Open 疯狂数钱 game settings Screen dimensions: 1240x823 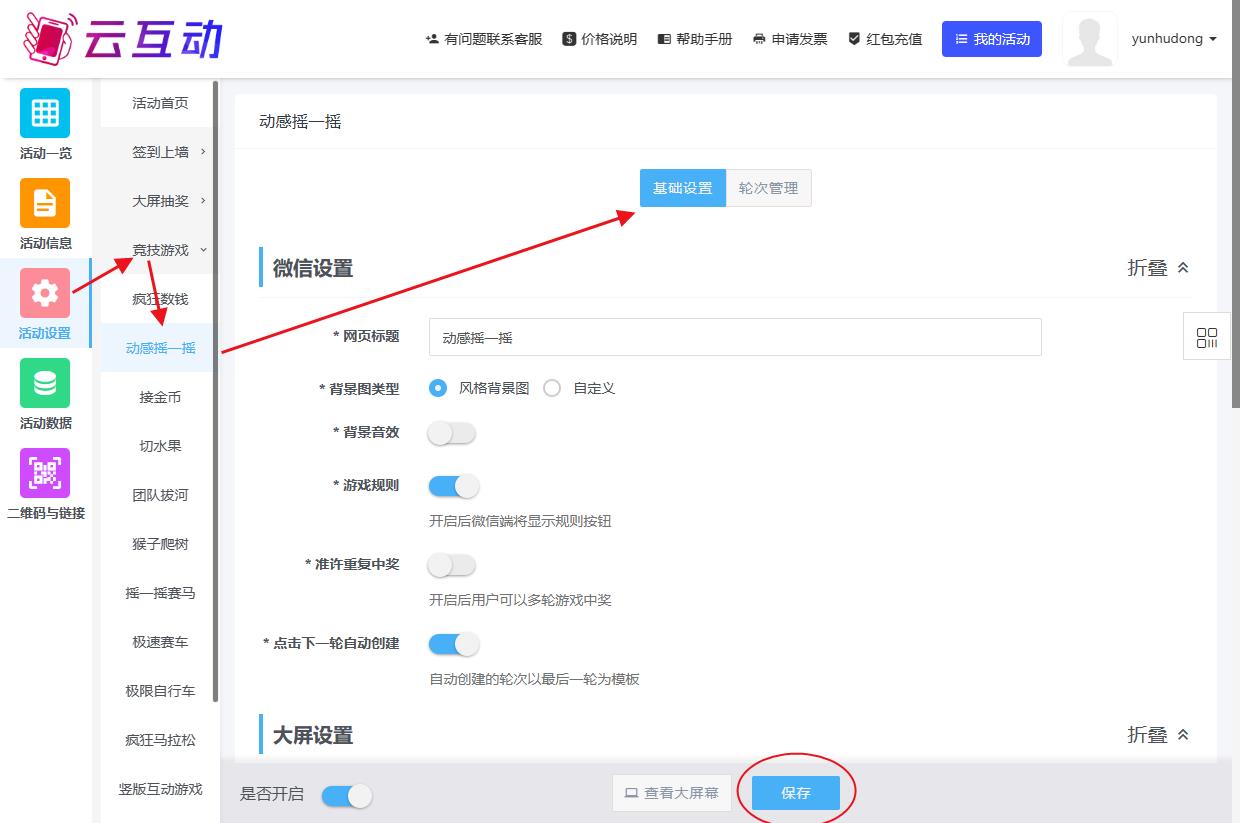(159, 299)
